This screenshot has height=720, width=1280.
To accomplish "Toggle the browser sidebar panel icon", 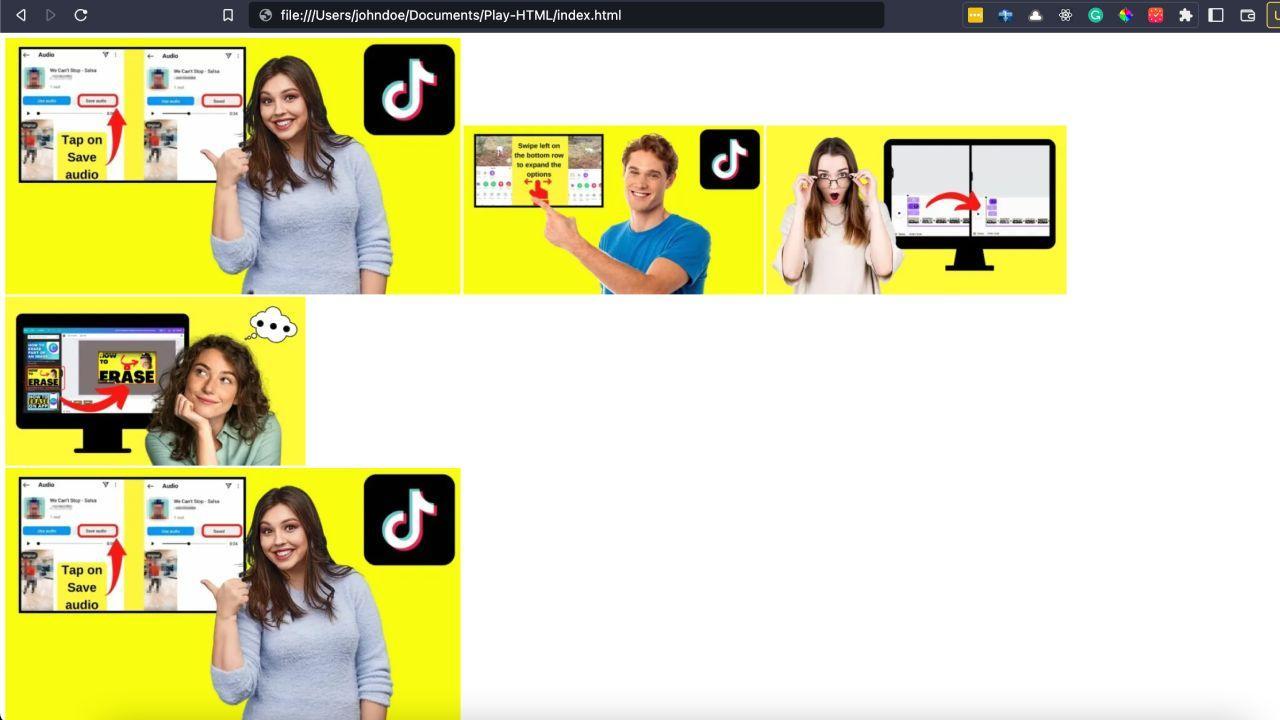I will (x=1216, y=15).
